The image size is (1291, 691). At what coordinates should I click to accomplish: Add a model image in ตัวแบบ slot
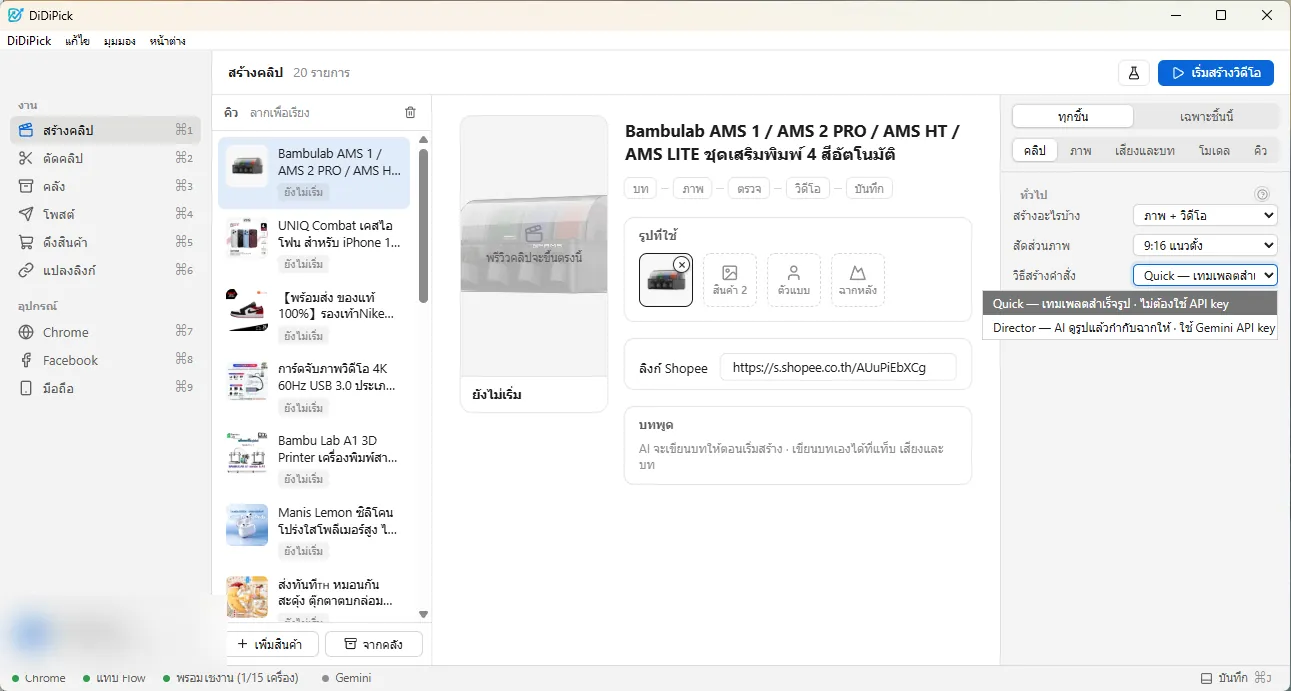tap(794, 279)
